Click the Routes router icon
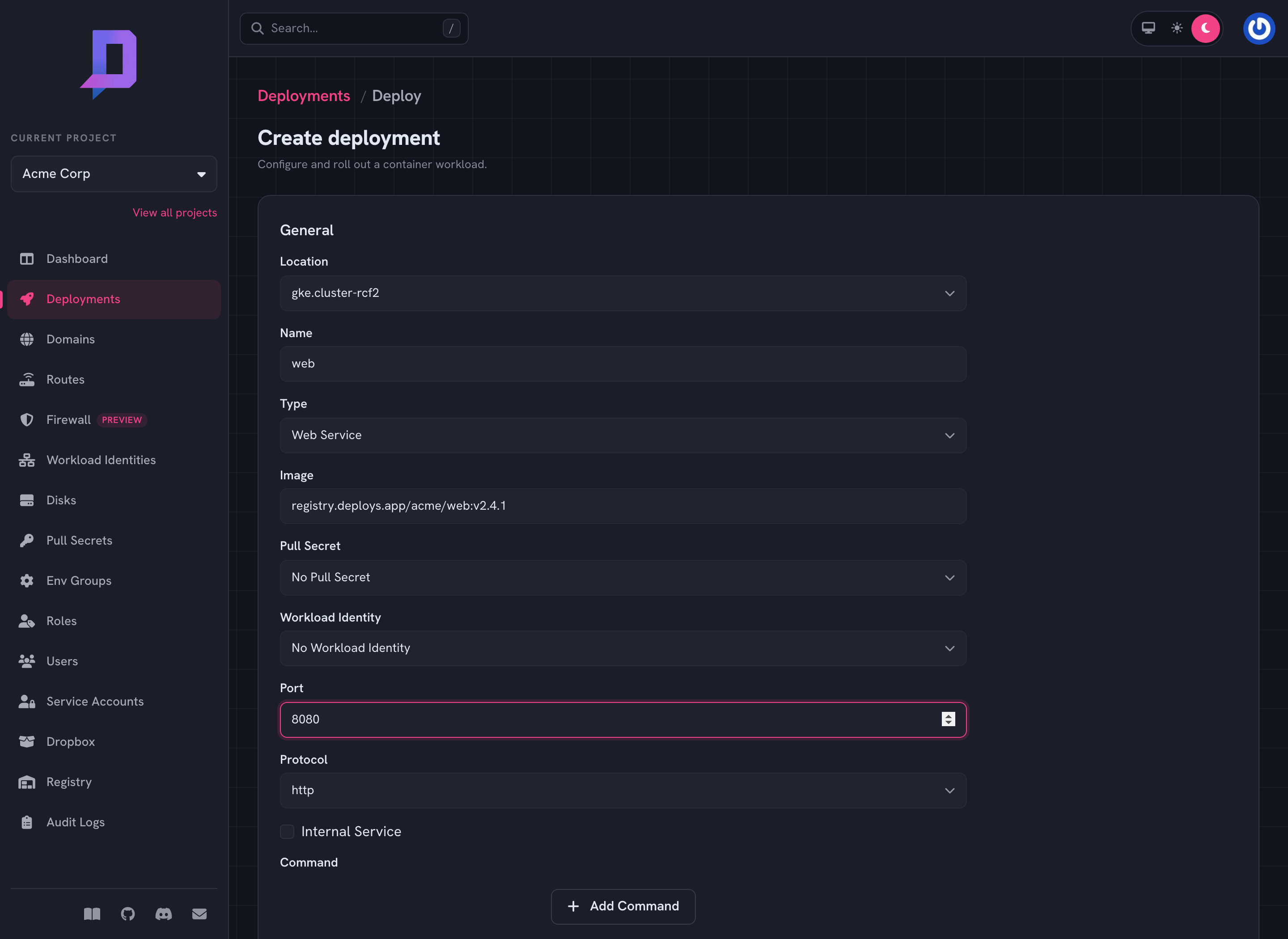Screen dimensions: 1288x939 [x=27, y=380]
